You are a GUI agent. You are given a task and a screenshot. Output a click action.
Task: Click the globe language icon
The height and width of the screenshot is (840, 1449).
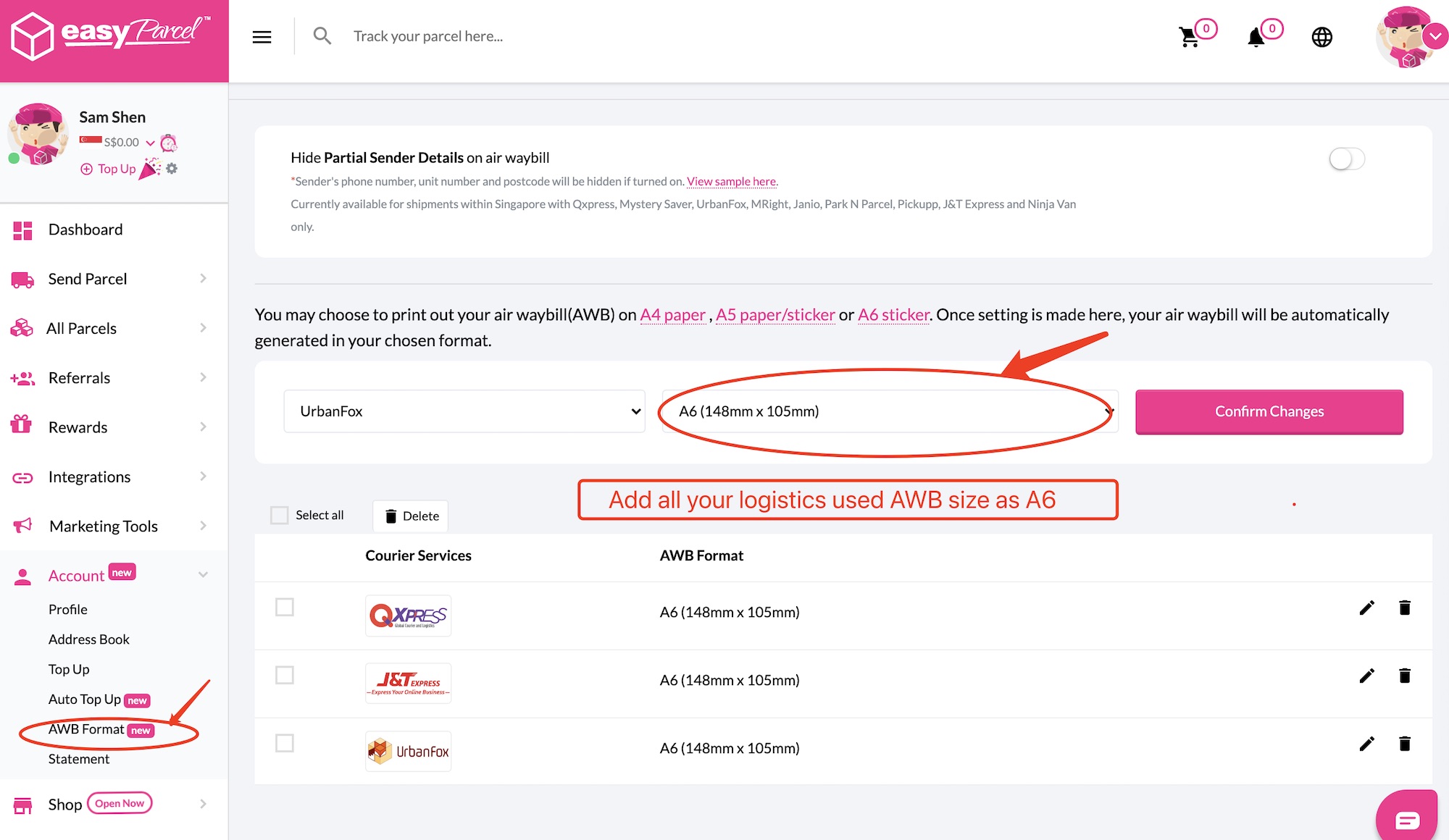[x=1321, y=37]
